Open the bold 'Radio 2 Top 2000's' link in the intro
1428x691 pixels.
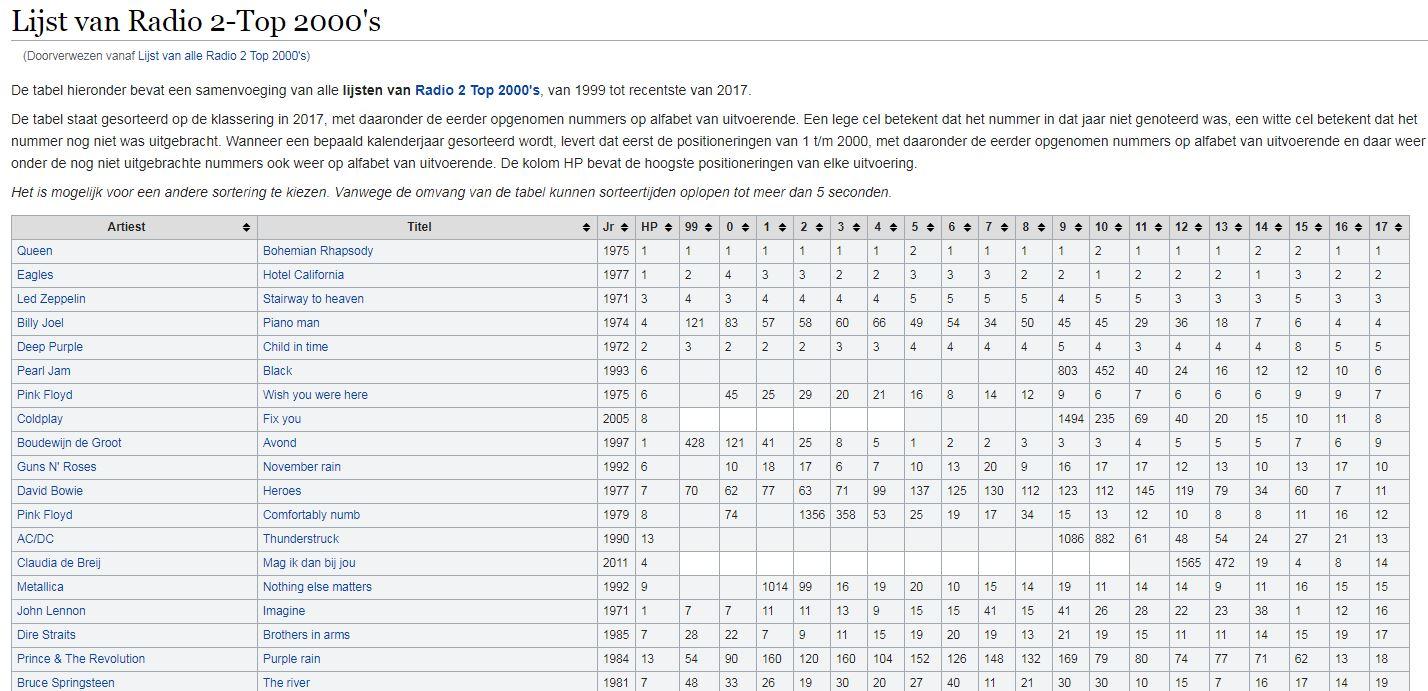coord(477,91)
